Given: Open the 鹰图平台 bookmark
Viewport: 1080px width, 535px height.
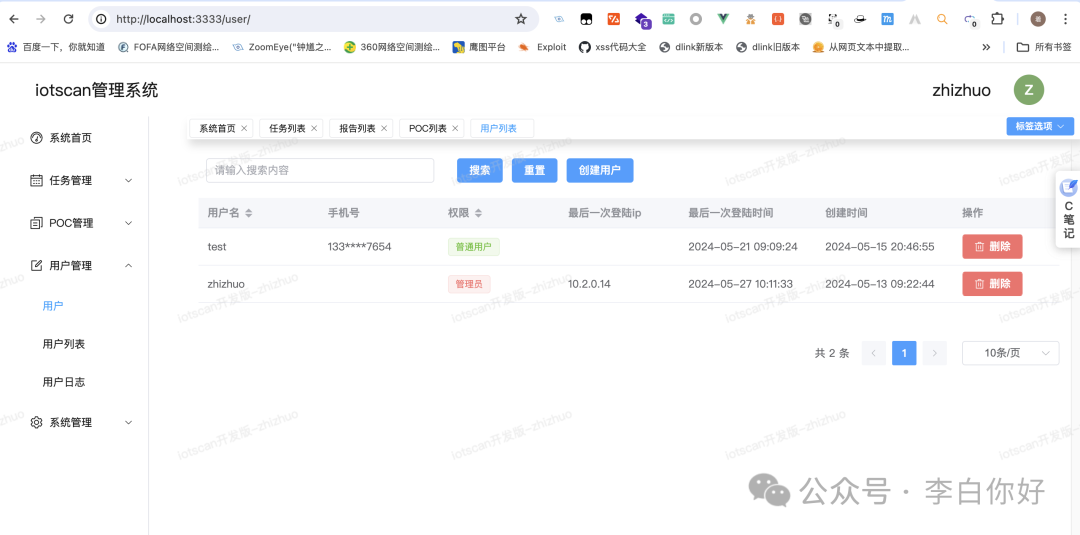Looking at the screenshot, I should [x=479, y=47].
